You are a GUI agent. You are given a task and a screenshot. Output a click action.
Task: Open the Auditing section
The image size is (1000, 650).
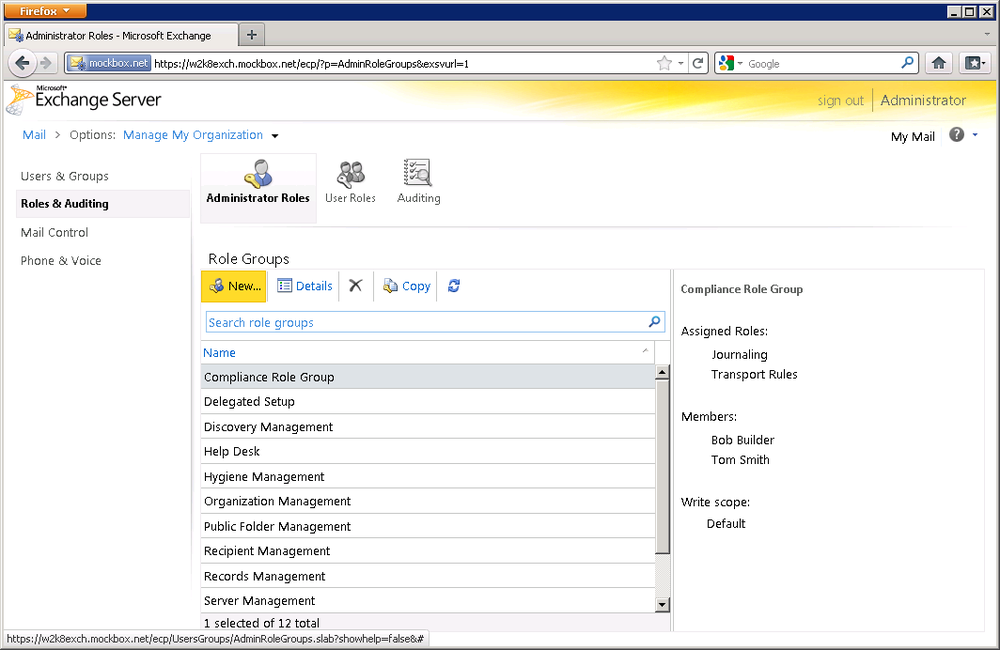(x=418, y=182)
